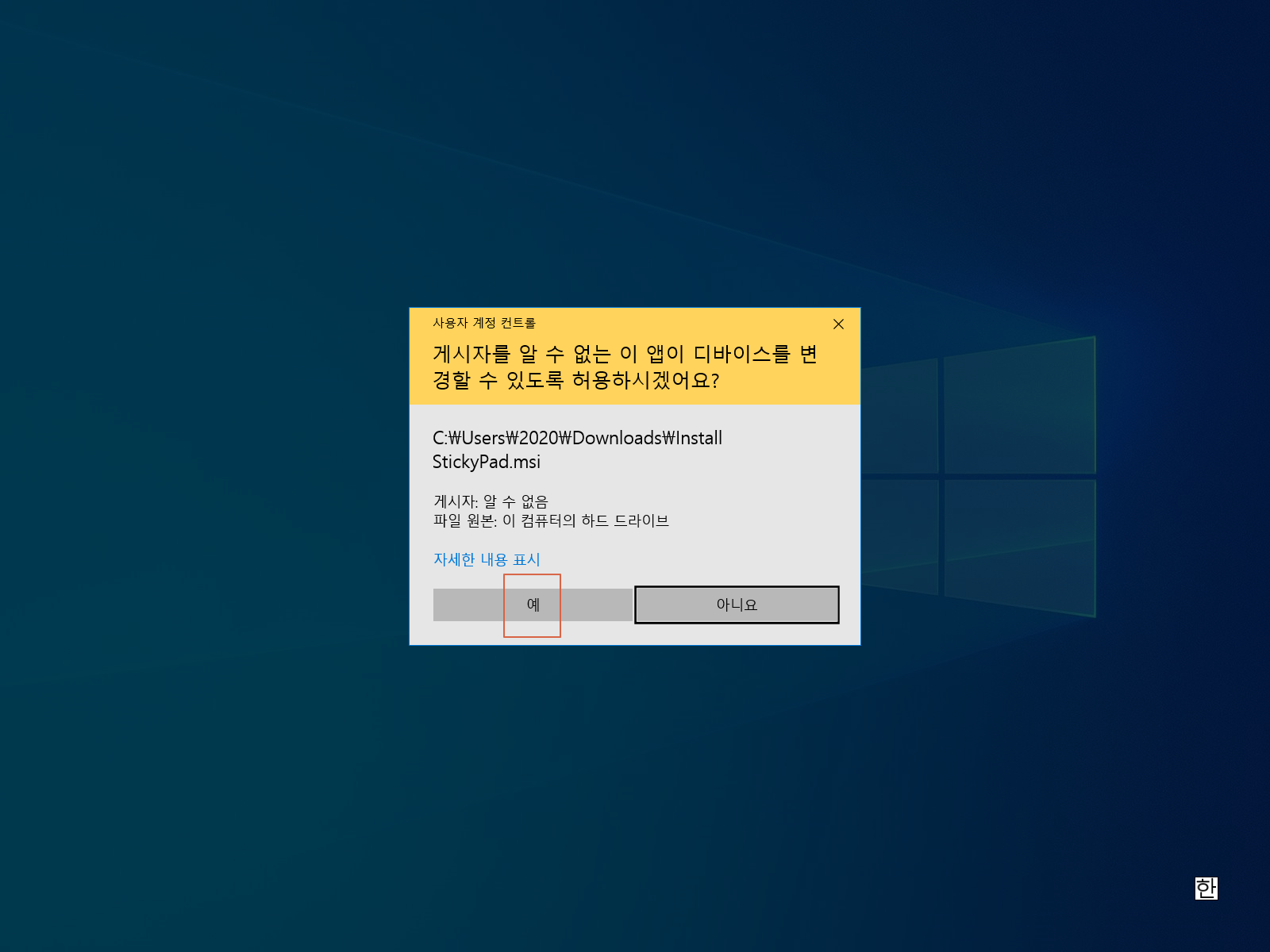
Task: Click the 파일 원본 hard drive text
Action: (x=551, y=520)
